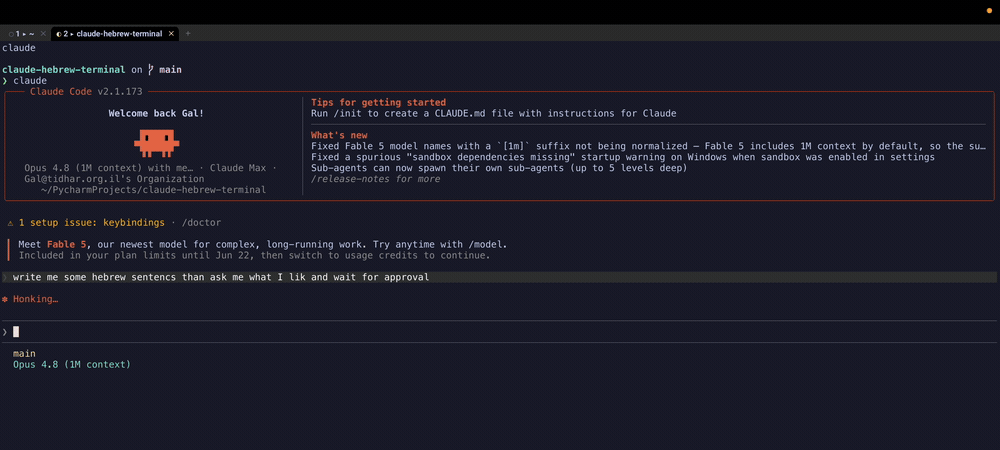The width and height of the screenshot is (1000, 450).
Task: Click the 'Opus 4.8 (1M context) with me…' line
Action: pos(151,168)
